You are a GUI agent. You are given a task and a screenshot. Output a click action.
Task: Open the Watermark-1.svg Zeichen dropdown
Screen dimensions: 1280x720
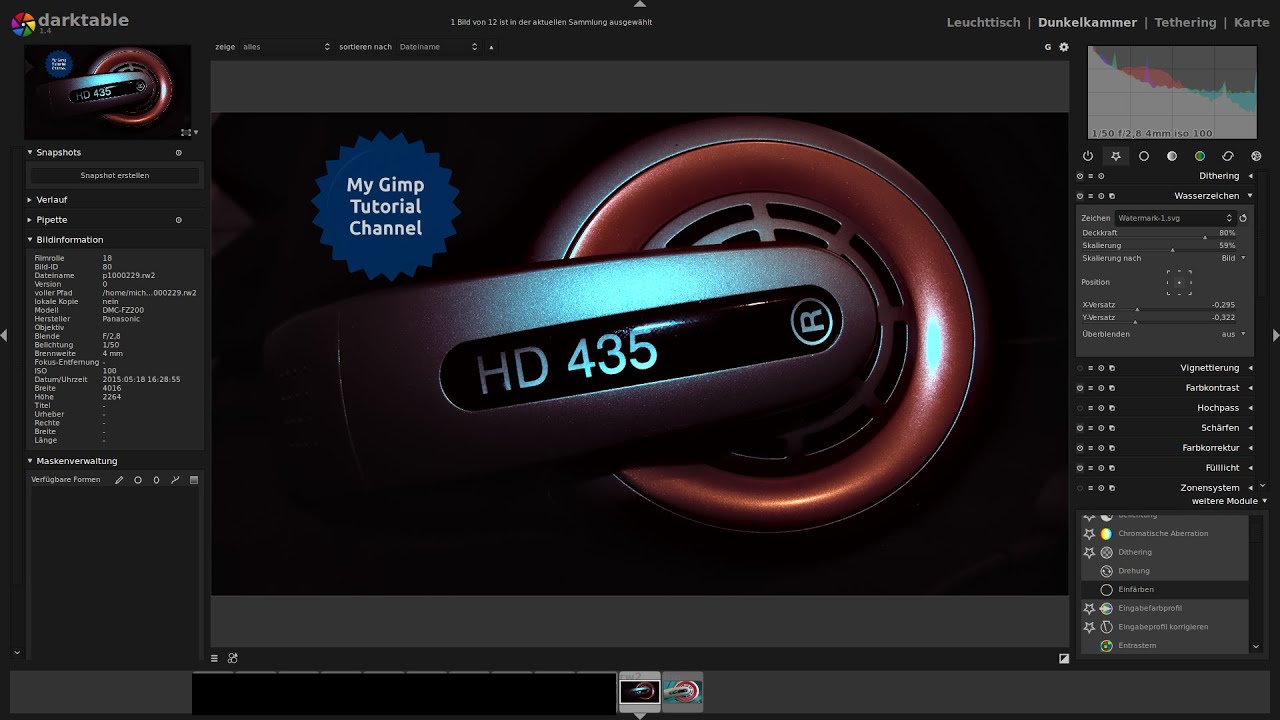pyautogui.click(x=1175, y=218)
